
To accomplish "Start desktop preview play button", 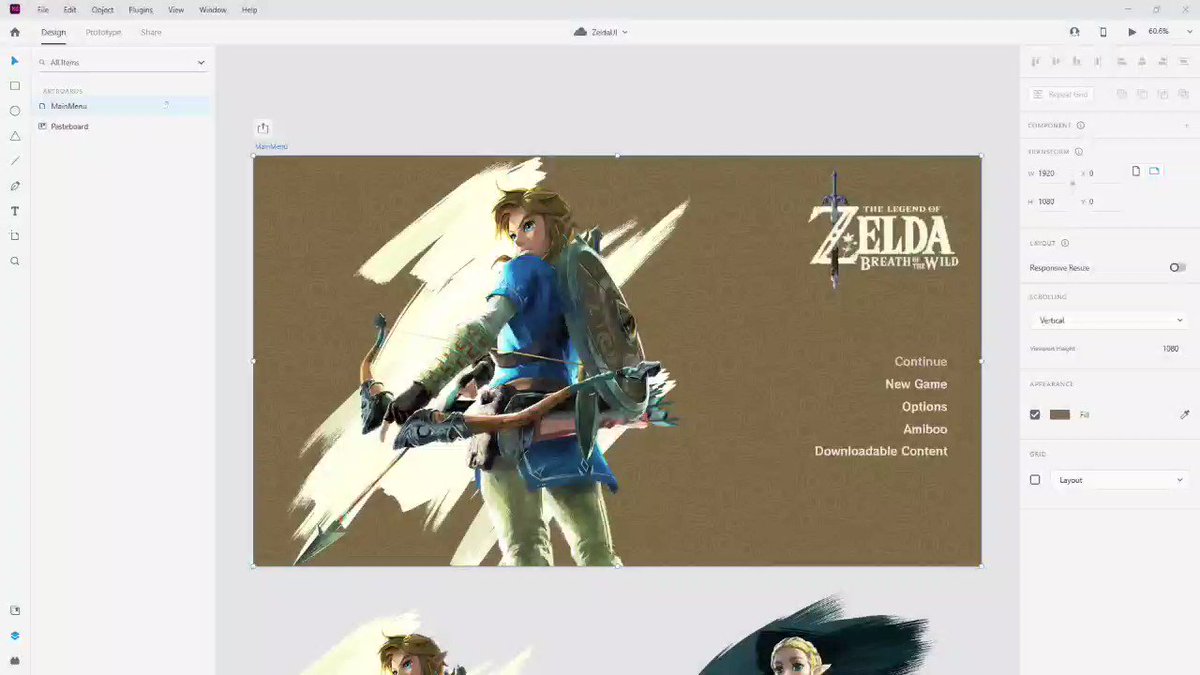I will (x=1132, y=32).
